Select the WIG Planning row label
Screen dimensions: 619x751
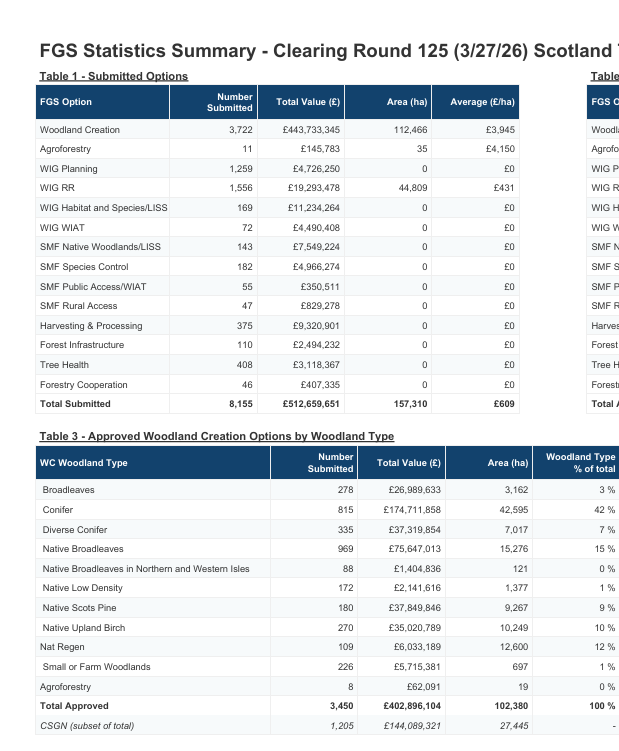(69, 169)
